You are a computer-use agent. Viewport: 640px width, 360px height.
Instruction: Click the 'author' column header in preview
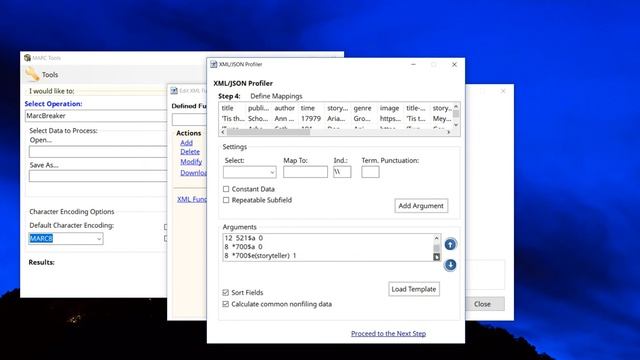[284, 108]
